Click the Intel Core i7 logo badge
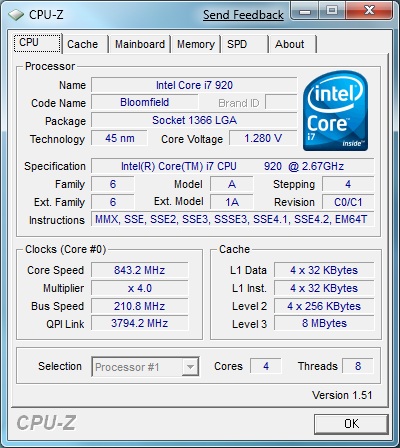Image resolution: width=400 pixels, height=448 pixels. [336, 111]
